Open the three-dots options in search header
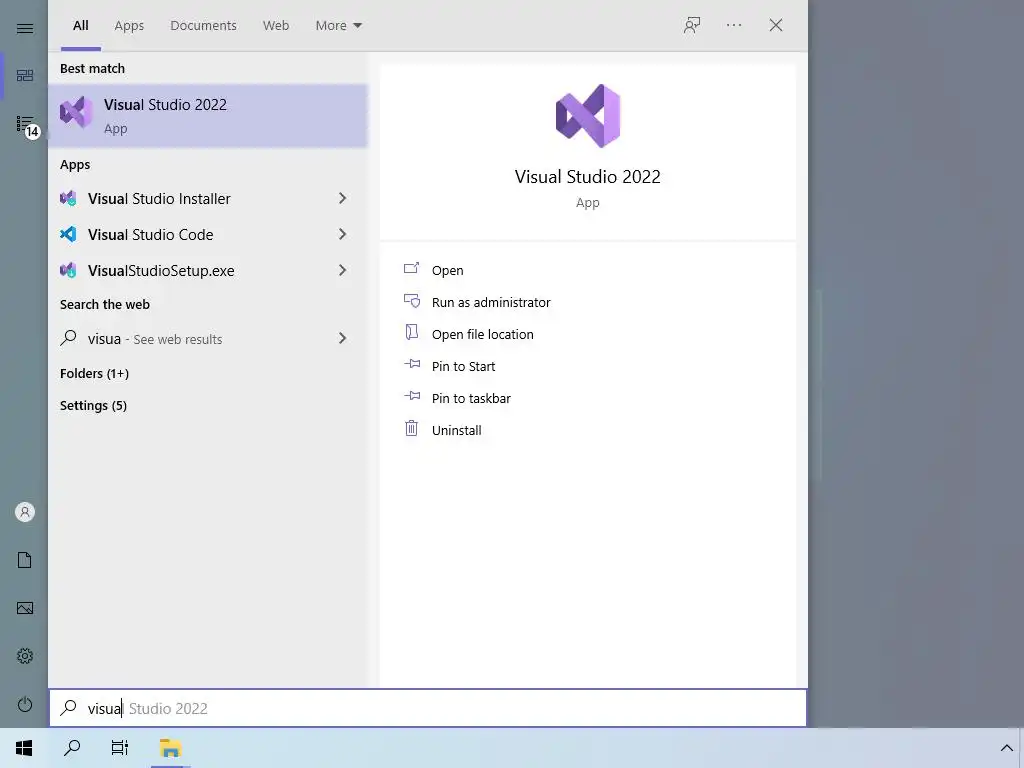 (734, 25)
